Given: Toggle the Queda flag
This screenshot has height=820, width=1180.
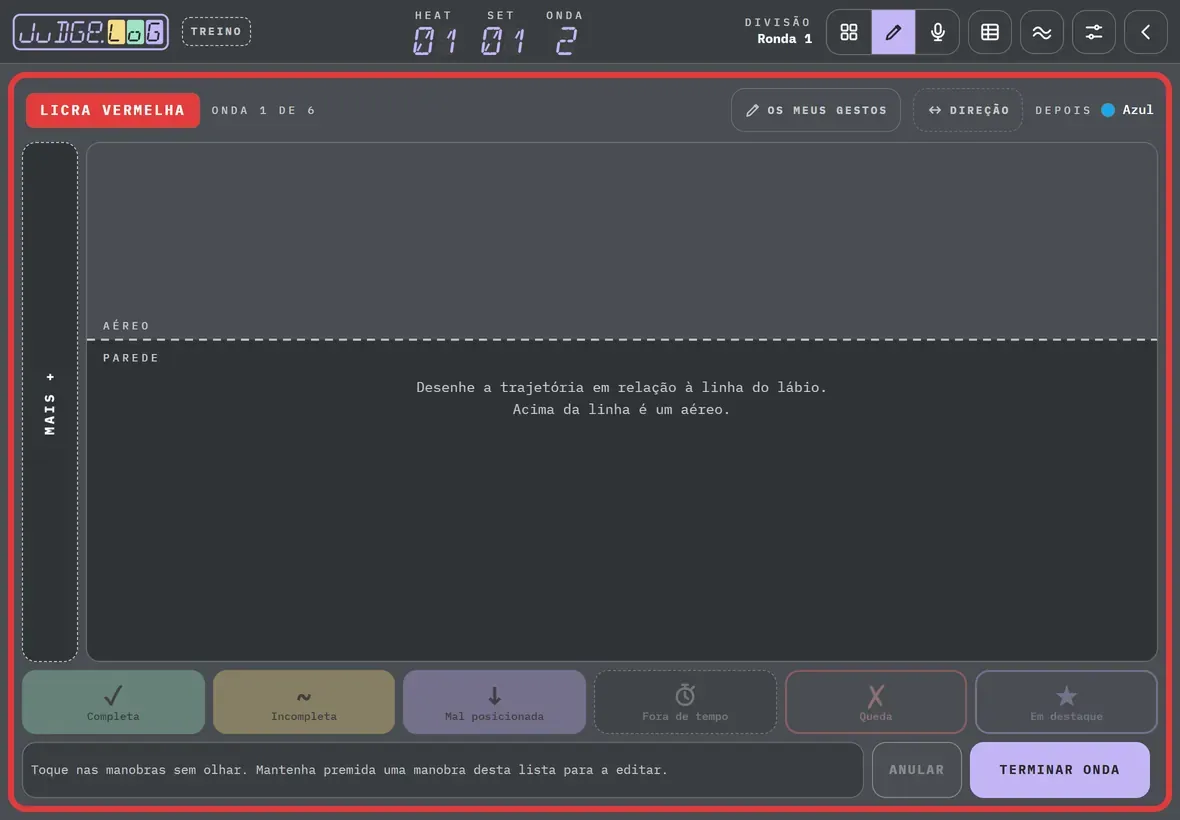Looking at the screenshot, I should point(876,702).
